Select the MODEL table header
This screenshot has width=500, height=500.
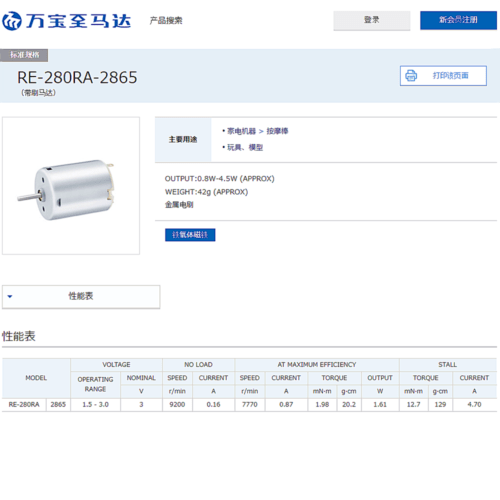[x=36, y=378]
